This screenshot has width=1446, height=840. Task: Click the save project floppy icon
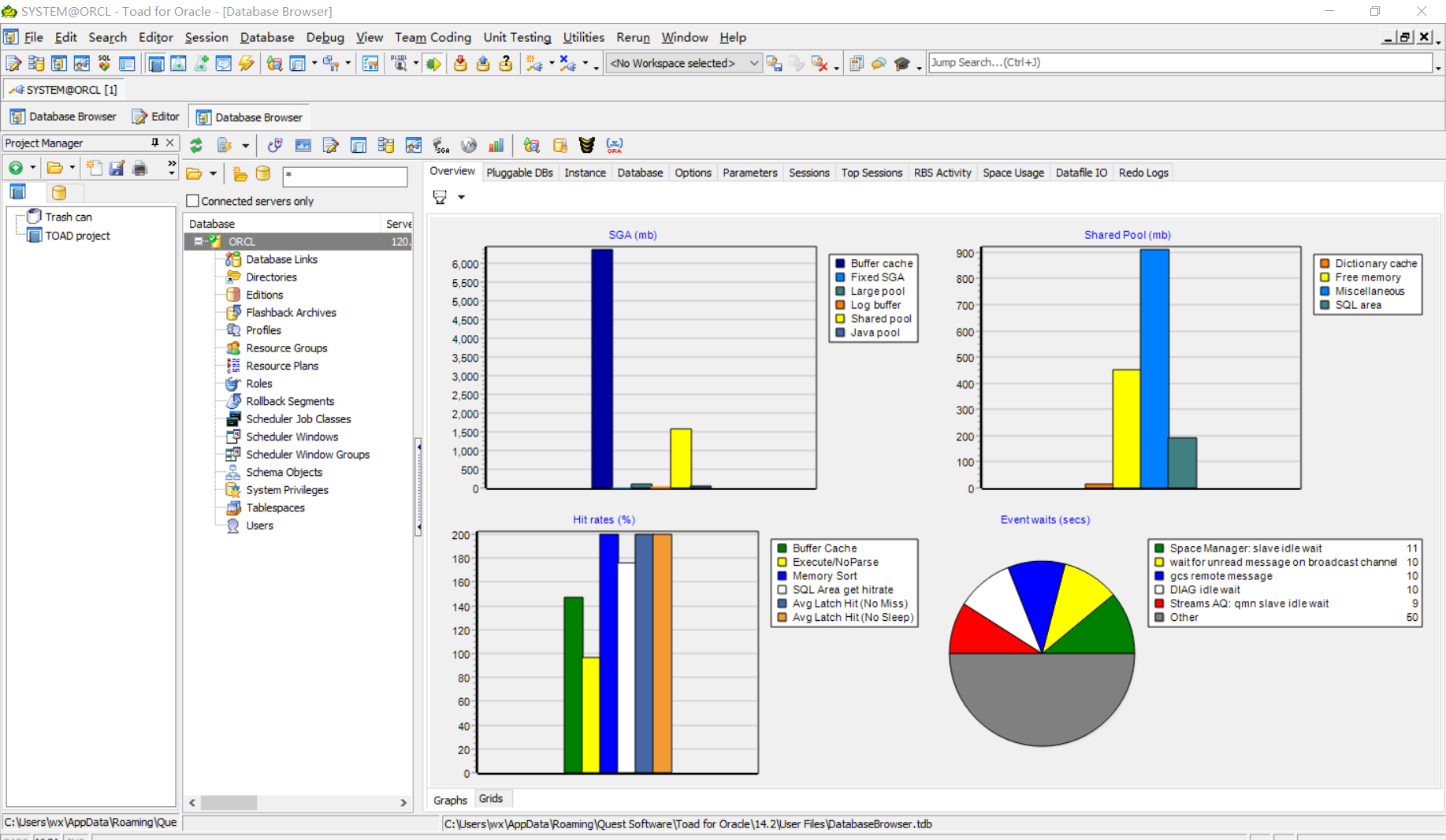[117, 168]
